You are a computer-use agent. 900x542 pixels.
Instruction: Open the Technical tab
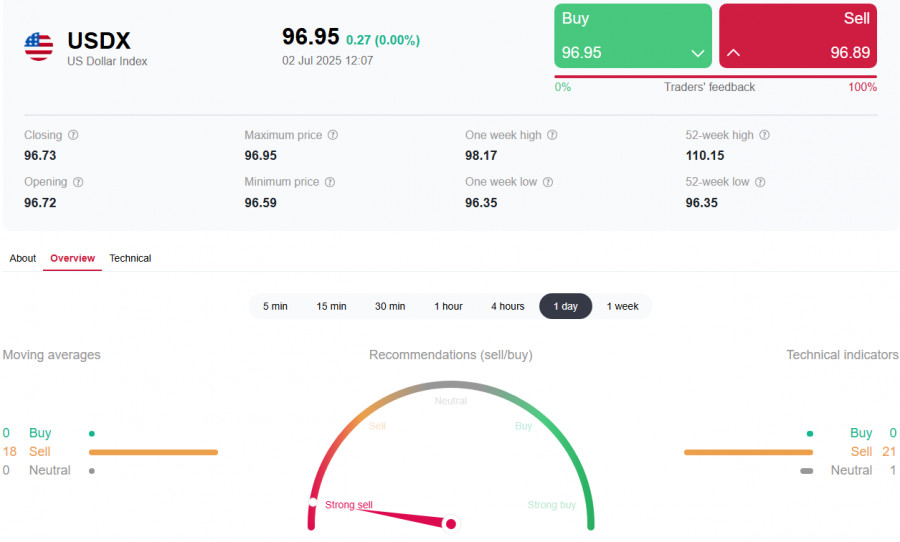[130, 258]
